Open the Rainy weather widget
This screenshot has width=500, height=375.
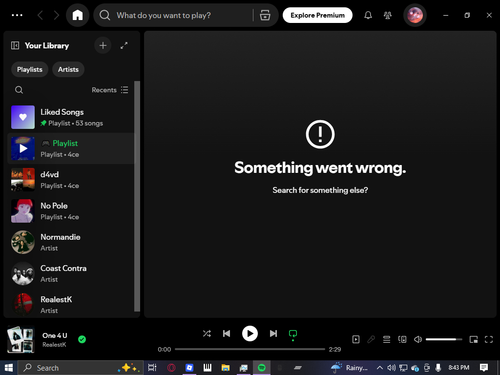[x=350, y=368]
